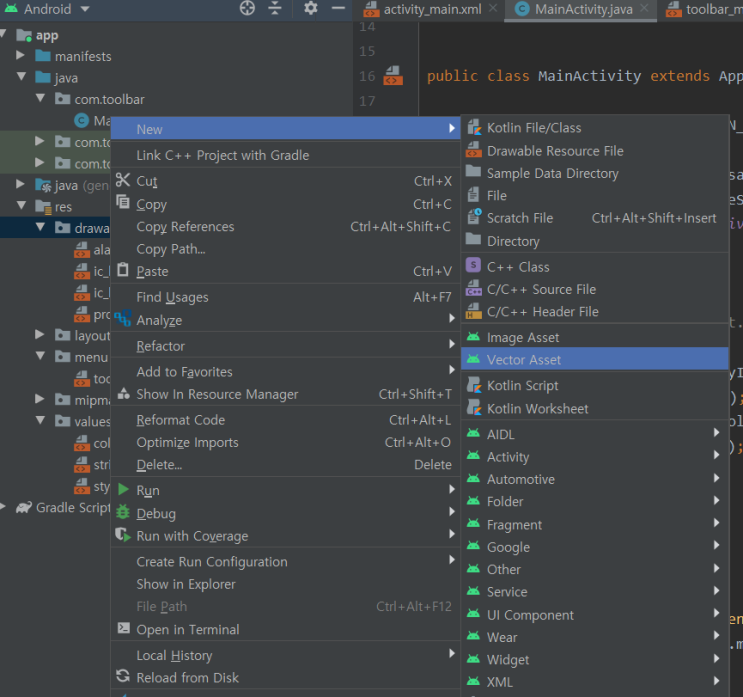Choose Kotlin Script entry
Screen dimensions: 743x697
click(x=594, y=385)
